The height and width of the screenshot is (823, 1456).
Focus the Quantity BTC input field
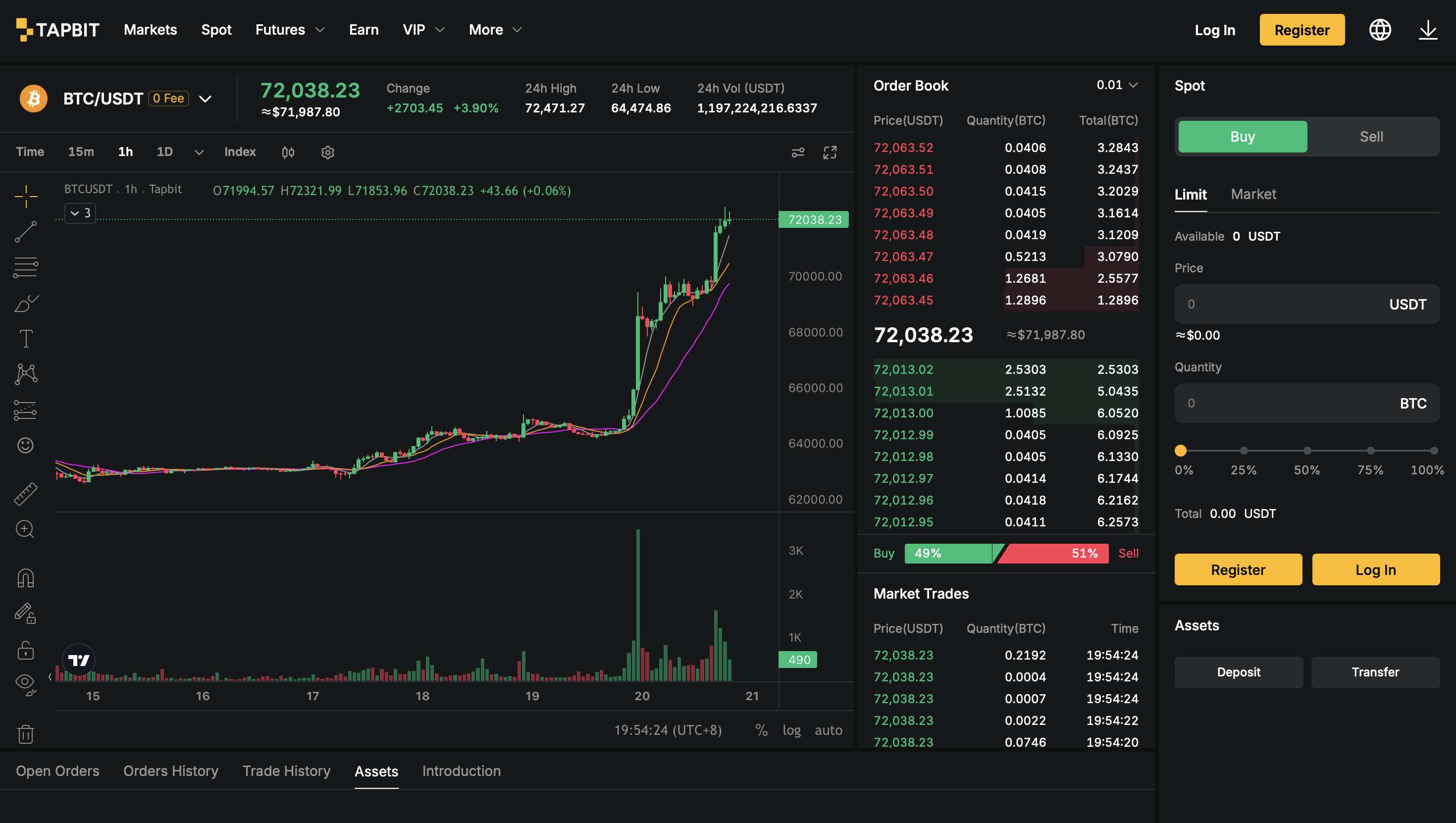pyautogui.click(x=1307, y=403)
